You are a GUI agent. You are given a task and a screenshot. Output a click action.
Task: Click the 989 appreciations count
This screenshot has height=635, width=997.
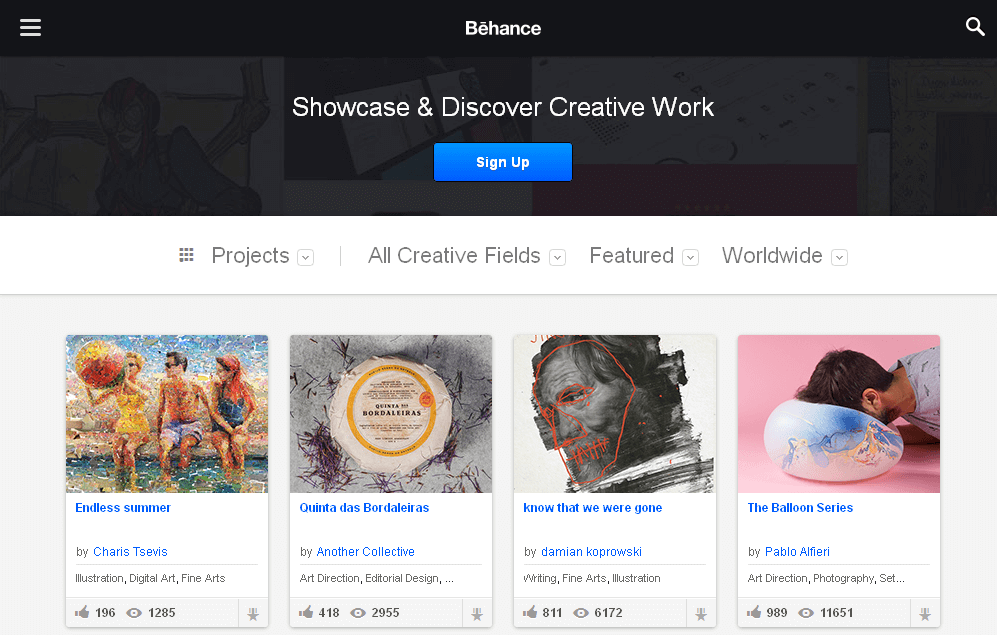pos(776,613)
